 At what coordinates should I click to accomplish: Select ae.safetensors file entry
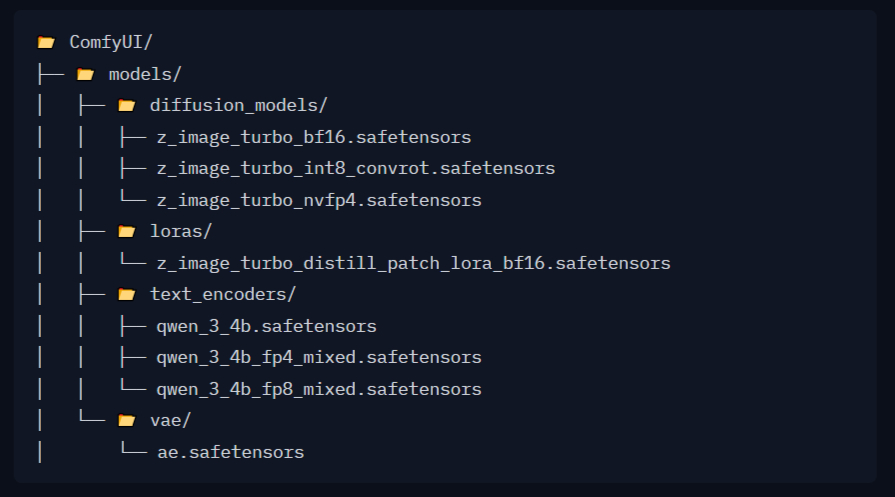tap(231, 452)
